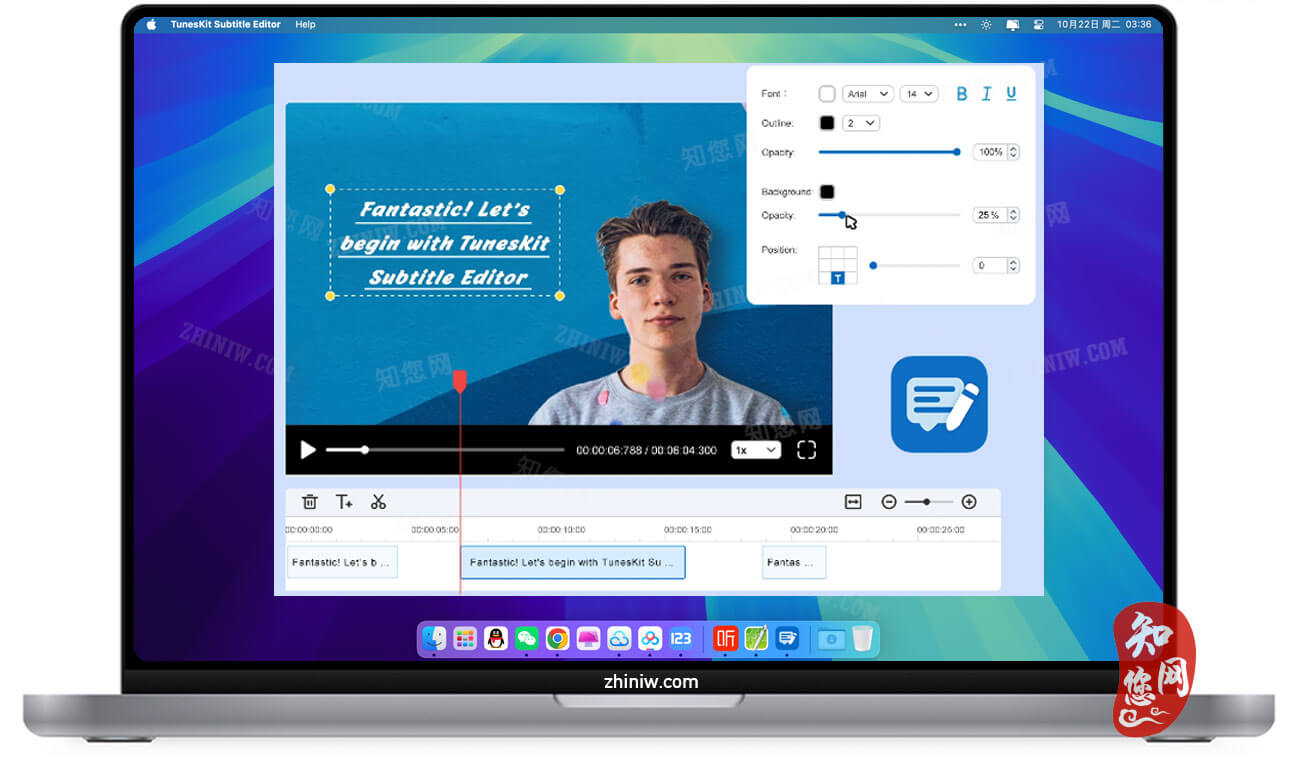Open the Apple menu
This screenshot has height=779, width=1298.
152,24
